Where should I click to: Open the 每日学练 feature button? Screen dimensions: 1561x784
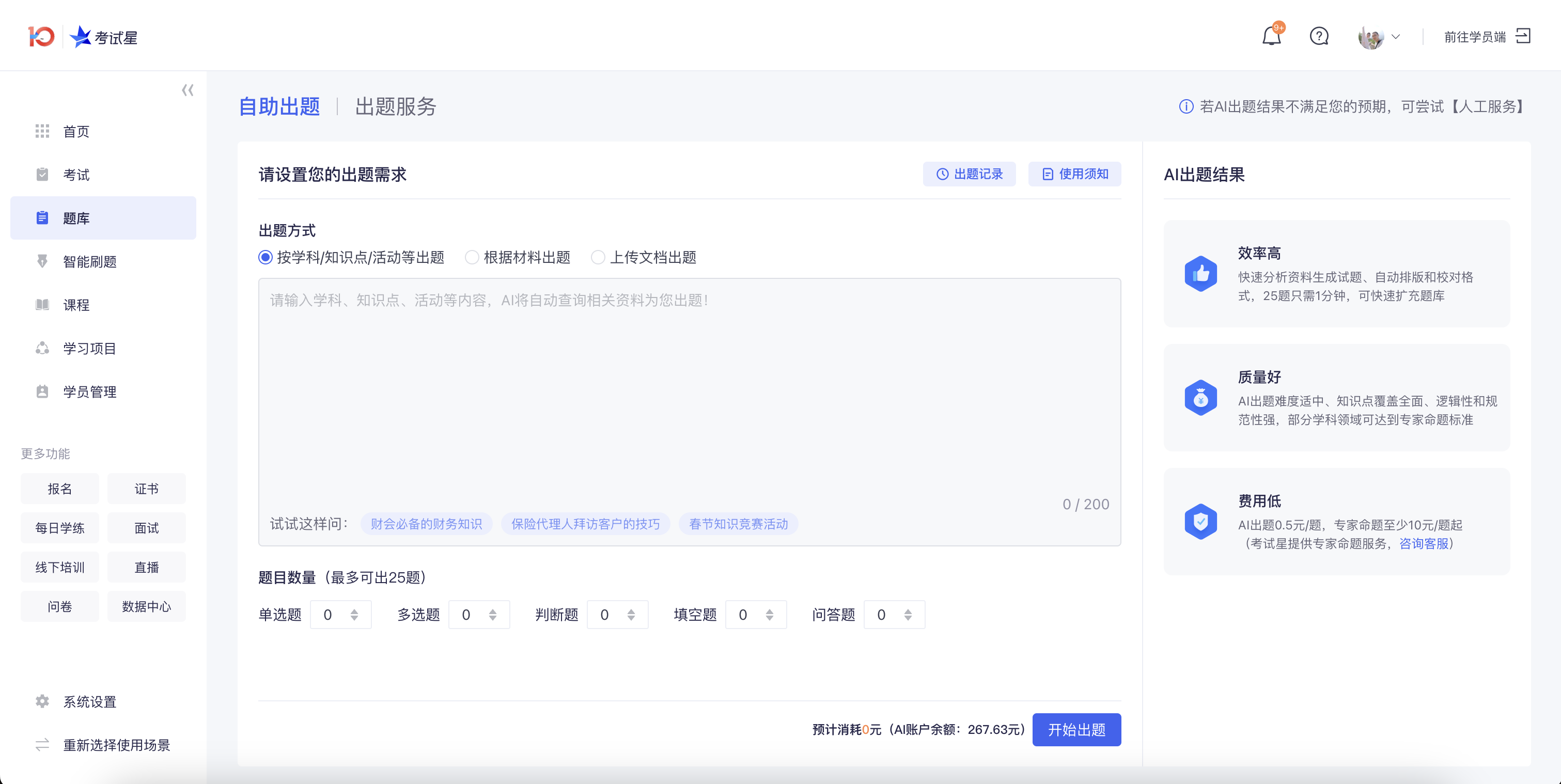point(59,528)
